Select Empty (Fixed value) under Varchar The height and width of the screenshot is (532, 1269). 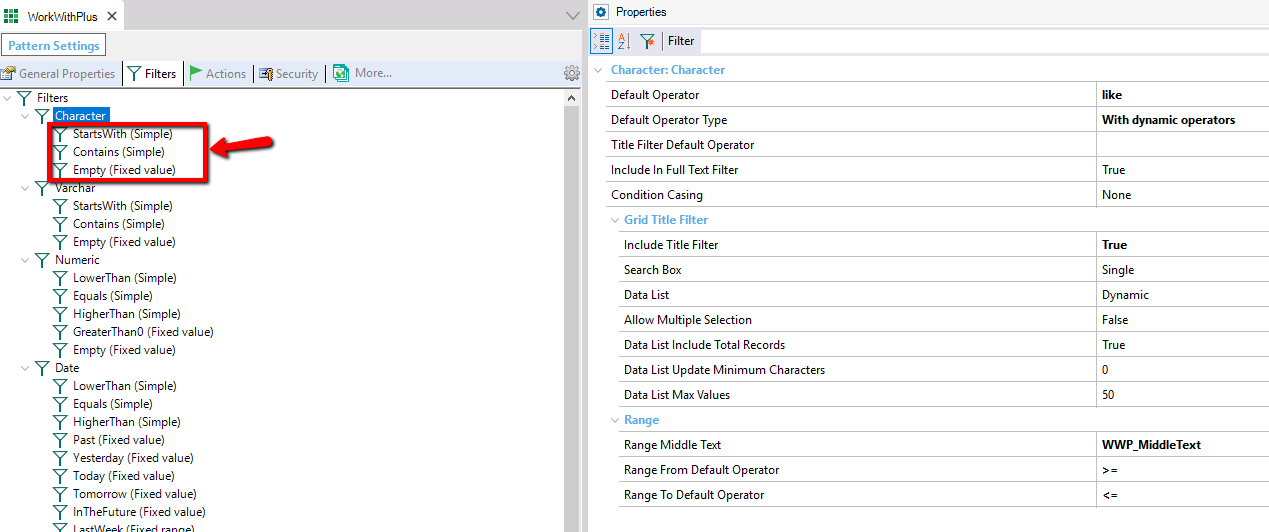coord(124,242)
